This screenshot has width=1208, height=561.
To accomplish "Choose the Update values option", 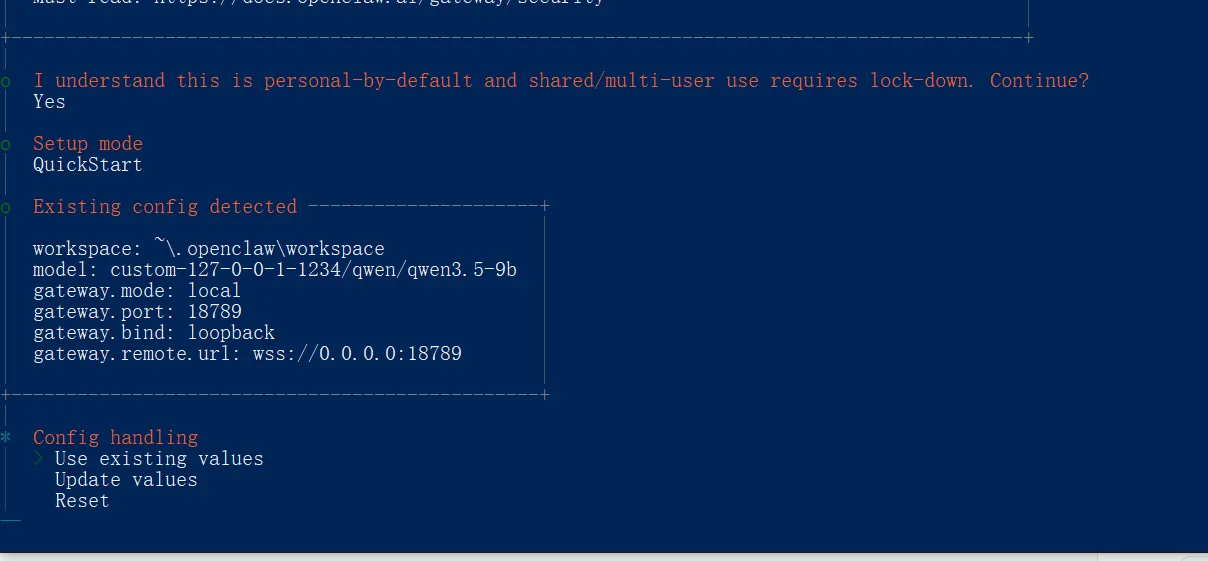I will pos(126,480).
